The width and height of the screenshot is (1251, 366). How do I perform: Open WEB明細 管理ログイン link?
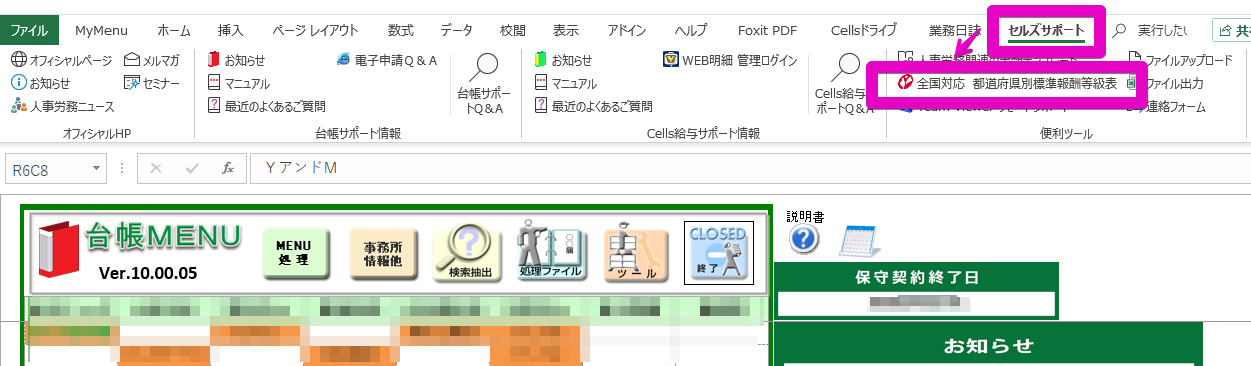tap(730, 60)
